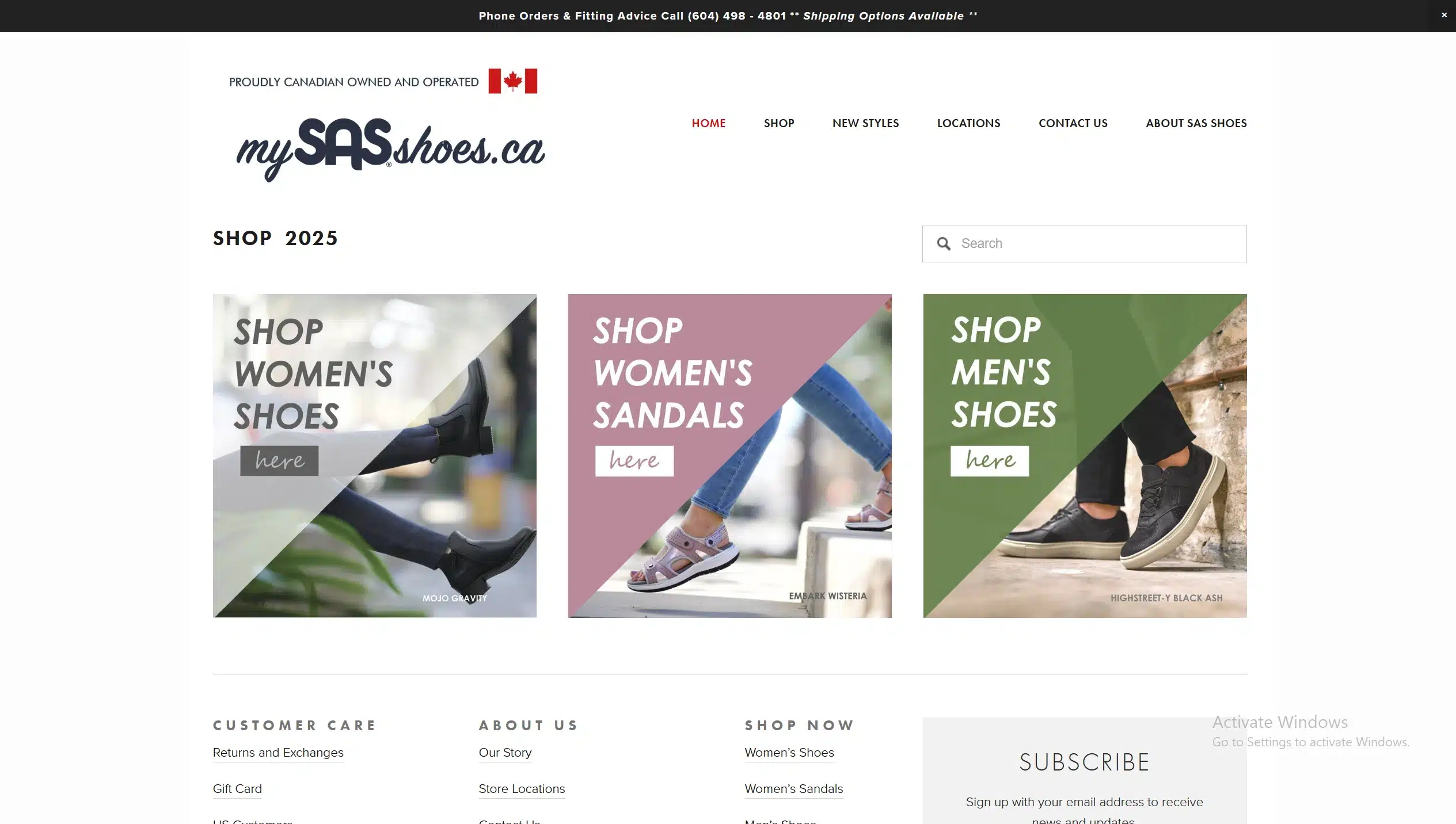Open the Shop menu item
This screenshot has height=824, width=1456.
coord(778,123)
